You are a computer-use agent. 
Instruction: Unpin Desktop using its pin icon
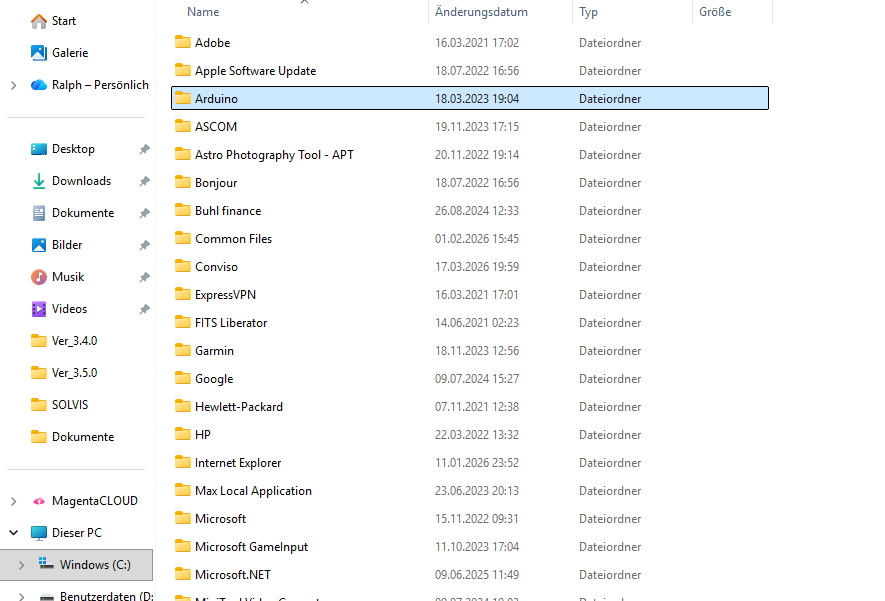point(144,149)
